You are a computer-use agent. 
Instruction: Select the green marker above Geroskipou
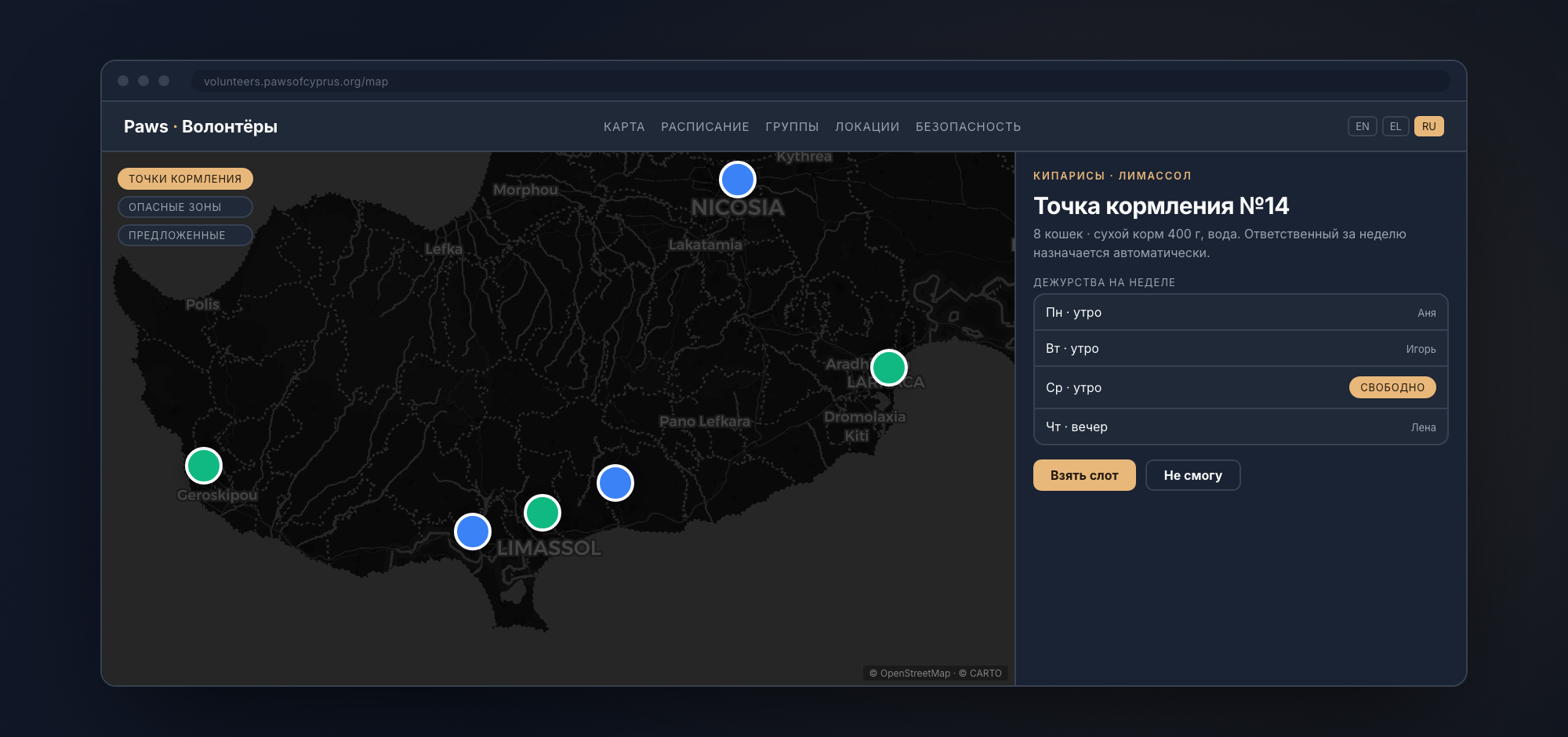pos(204,466)
